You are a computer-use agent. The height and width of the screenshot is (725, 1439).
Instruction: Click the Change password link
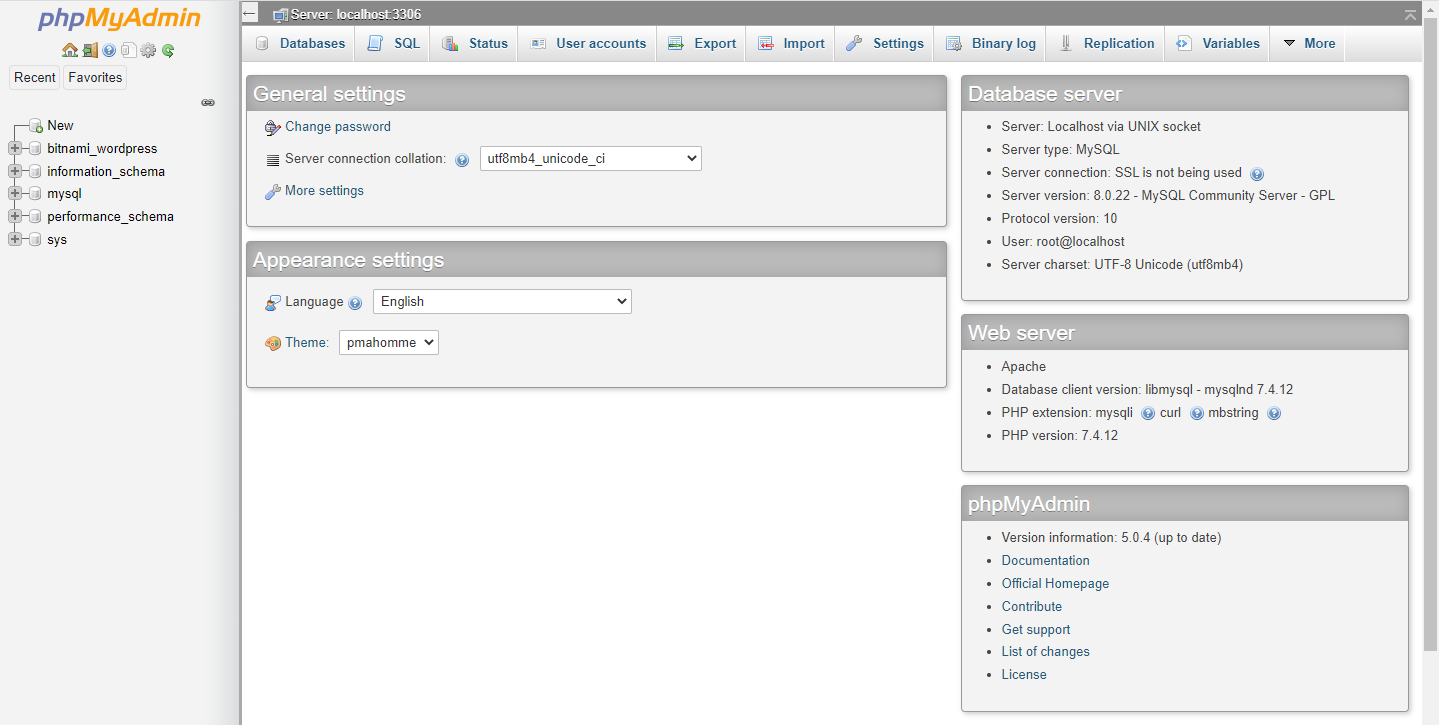(338, 127)
